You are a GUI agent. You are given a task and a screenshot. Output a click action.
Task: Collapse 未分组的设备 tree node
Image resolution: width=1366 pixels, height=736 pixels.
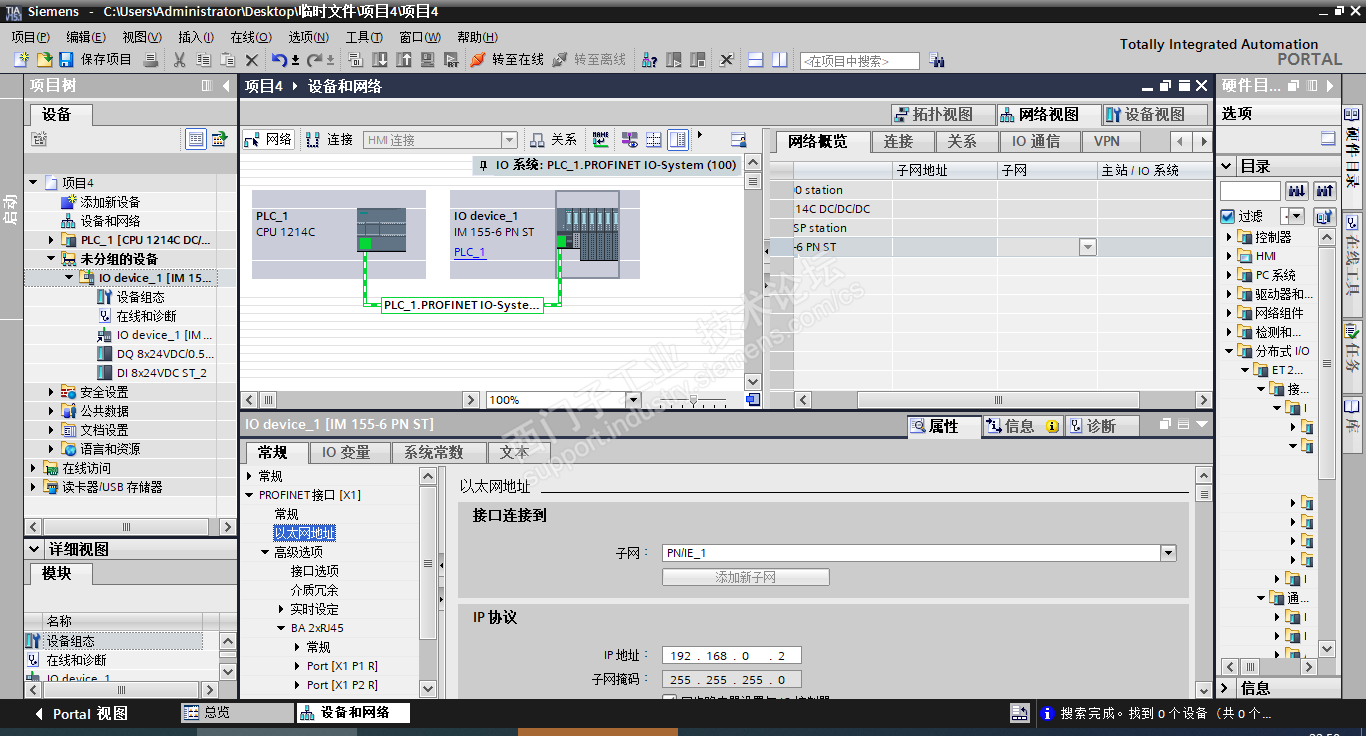(x=52, y=259)
